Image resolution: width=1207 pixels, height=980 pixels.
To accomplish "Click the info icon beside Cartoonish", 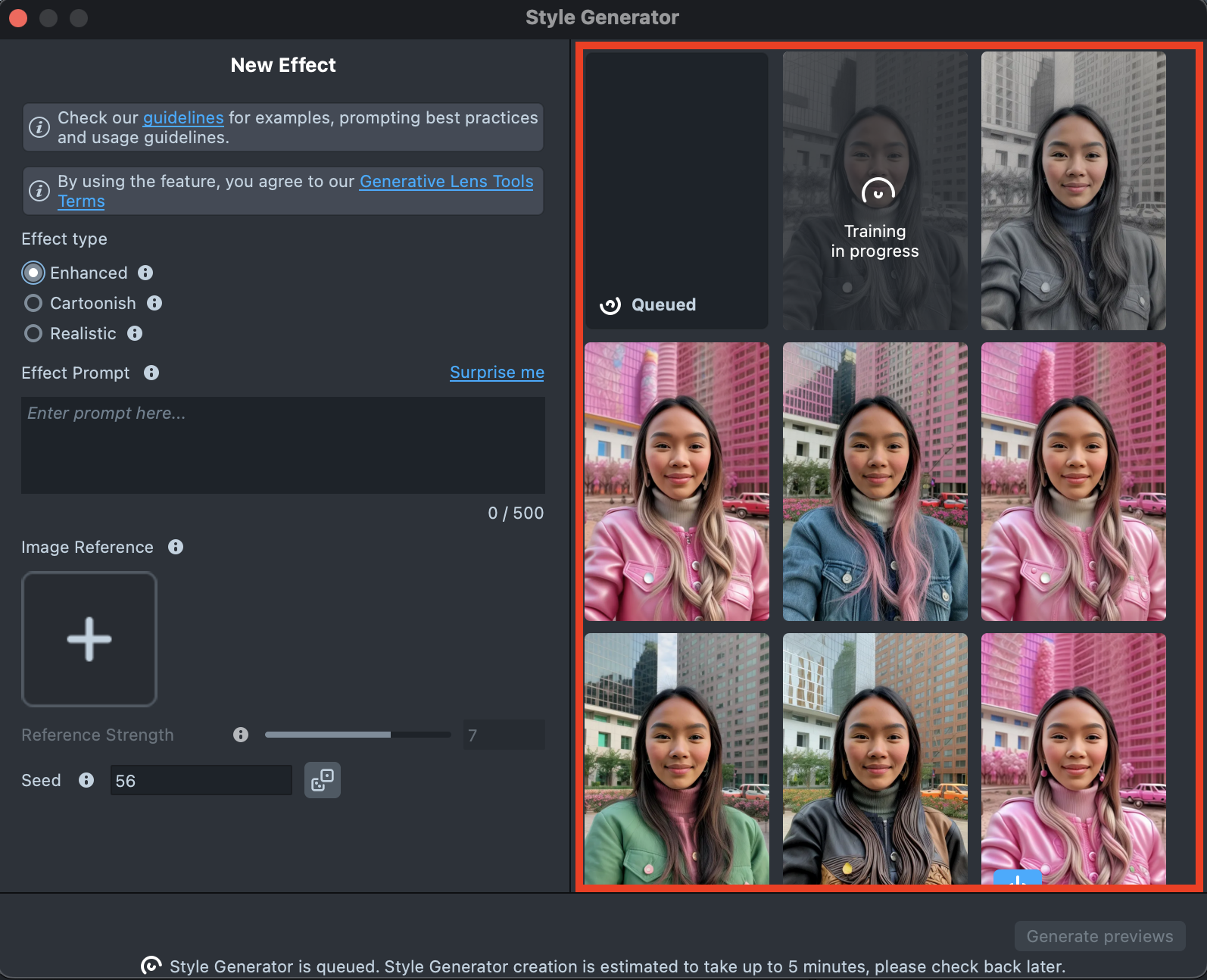I will click(x=154, y=303).
